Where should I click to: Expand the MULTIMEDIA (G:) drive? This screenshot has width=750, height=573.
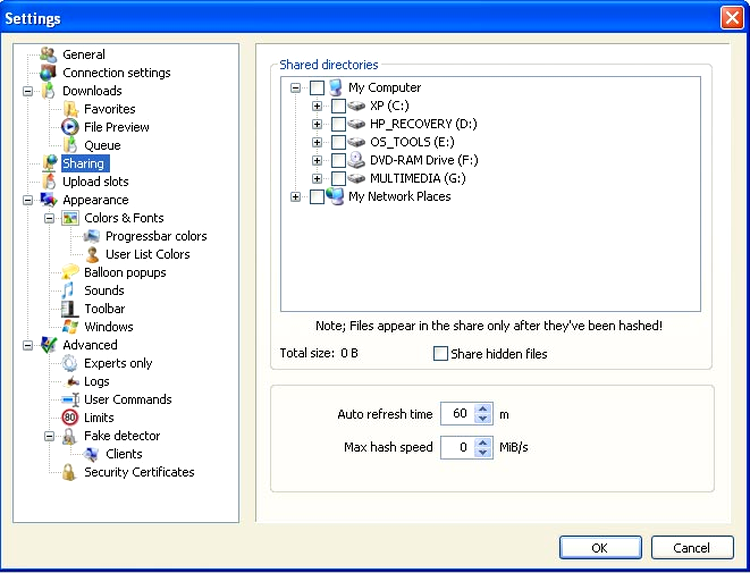click(317, 178)
